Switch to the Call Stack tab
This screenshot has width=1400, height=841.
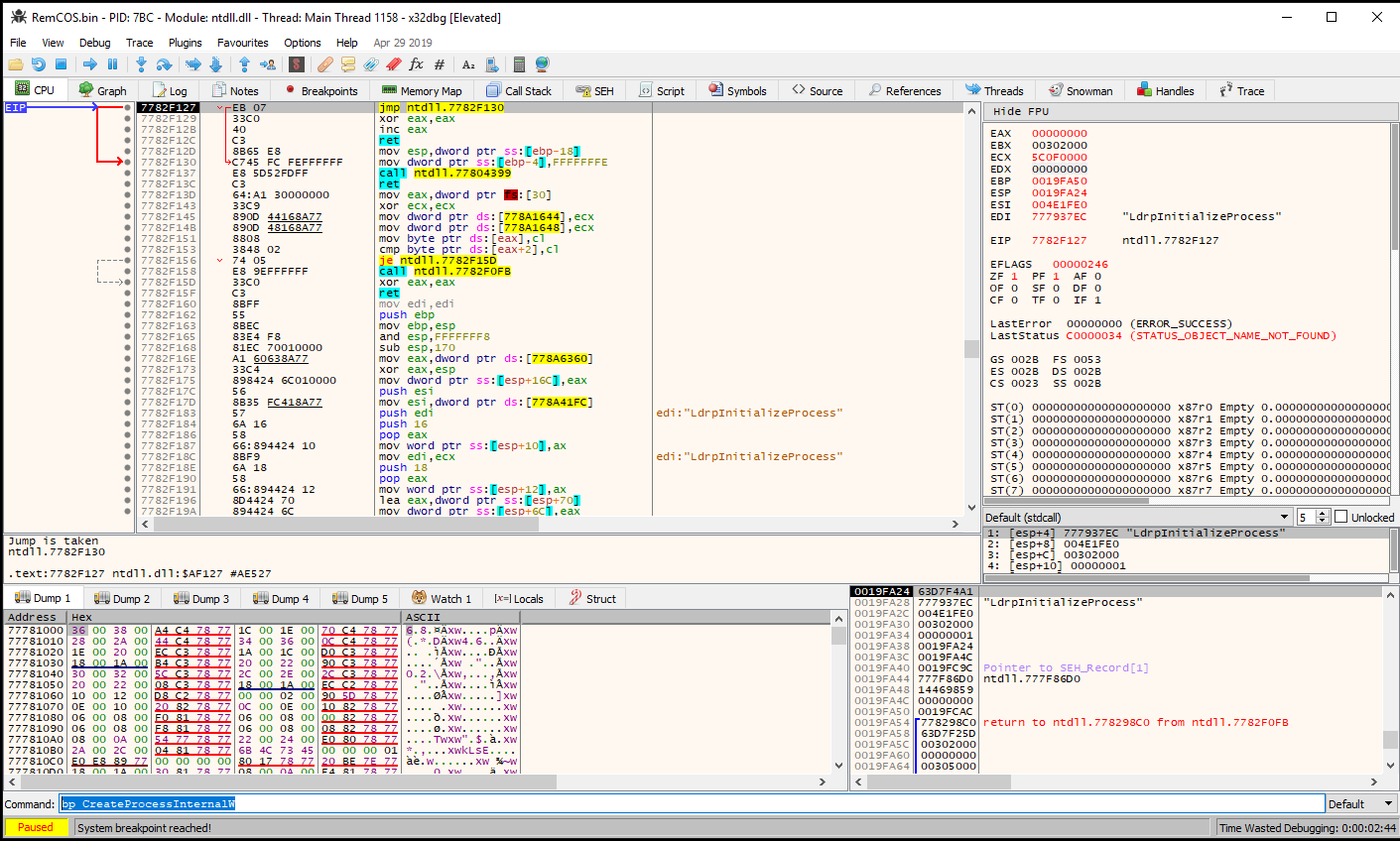coord(519,90)
